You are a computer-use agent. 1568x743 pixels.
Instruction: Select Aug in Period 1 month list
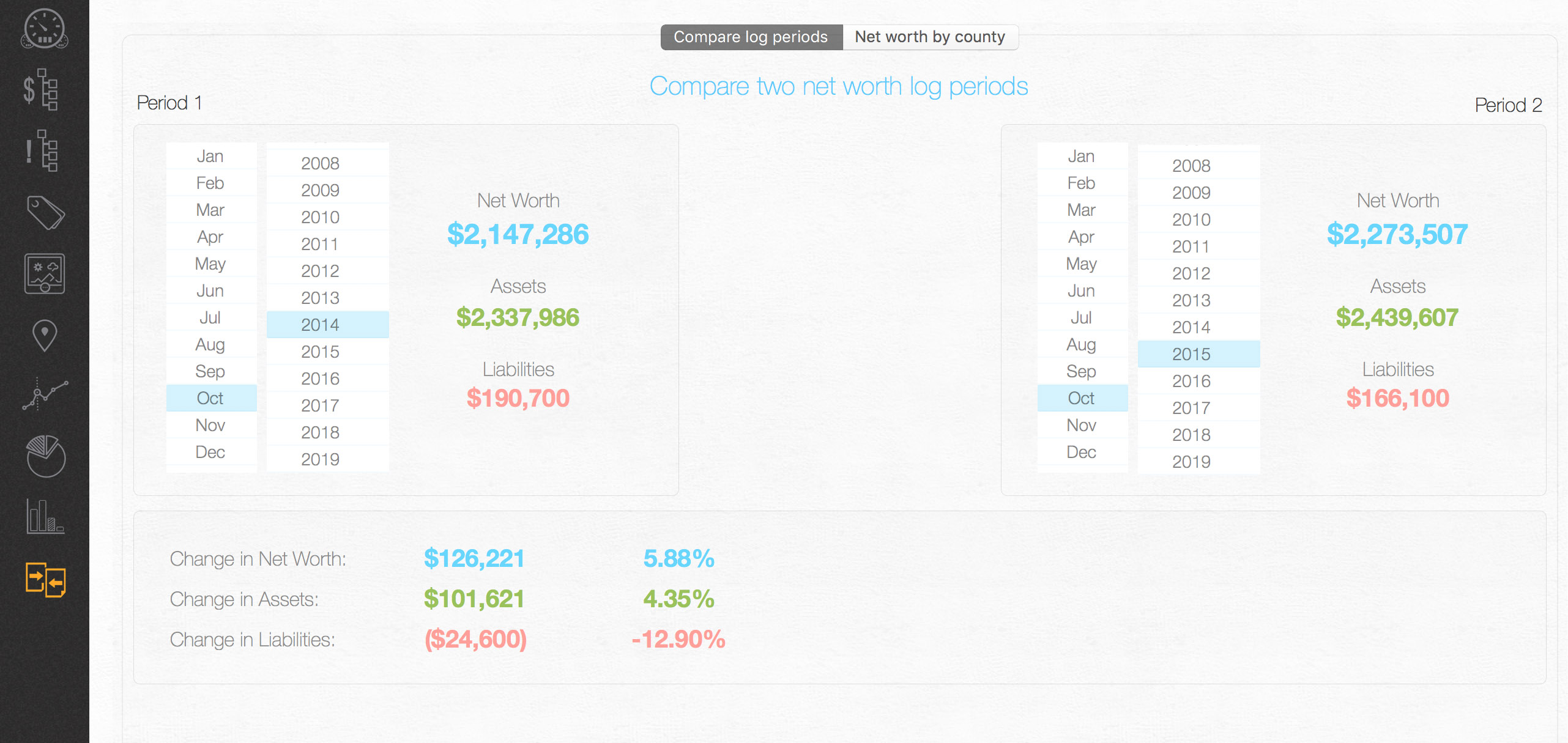(x=211, y=344)
